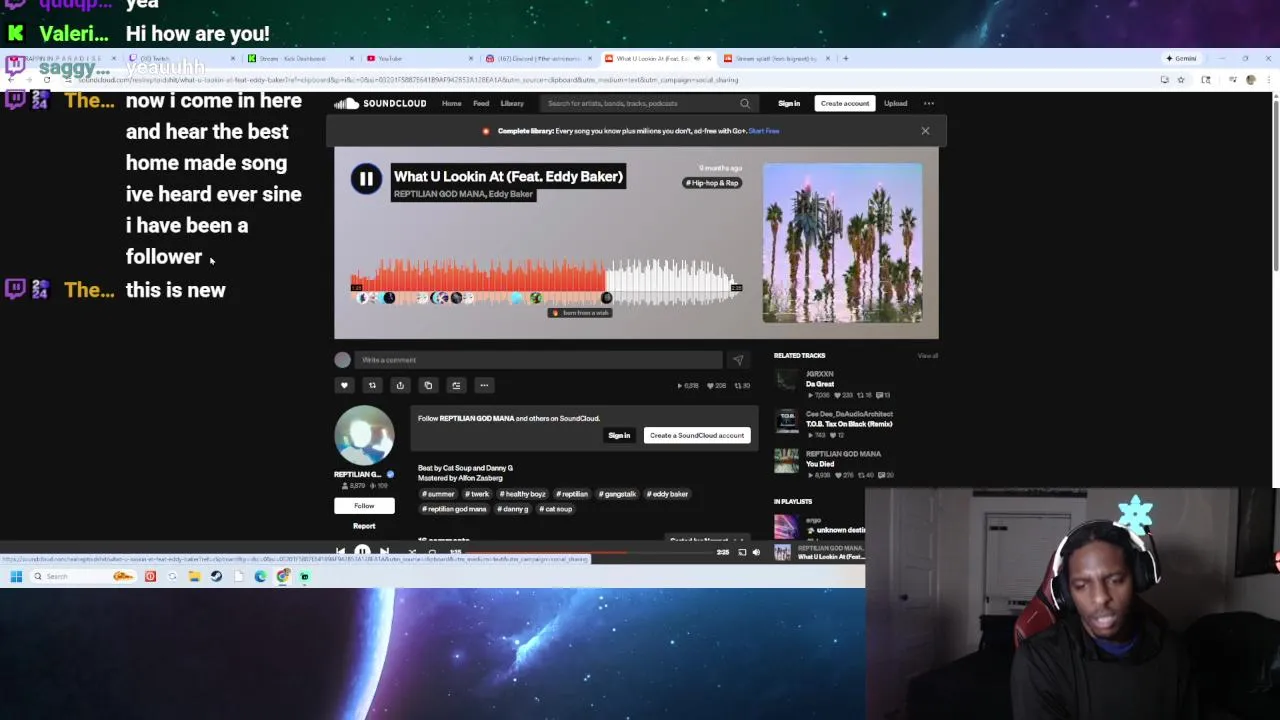Click Sign in in the follow prompt
Image resolution: width=1280 pixels, height=720 pixels.
click(619, 435)
